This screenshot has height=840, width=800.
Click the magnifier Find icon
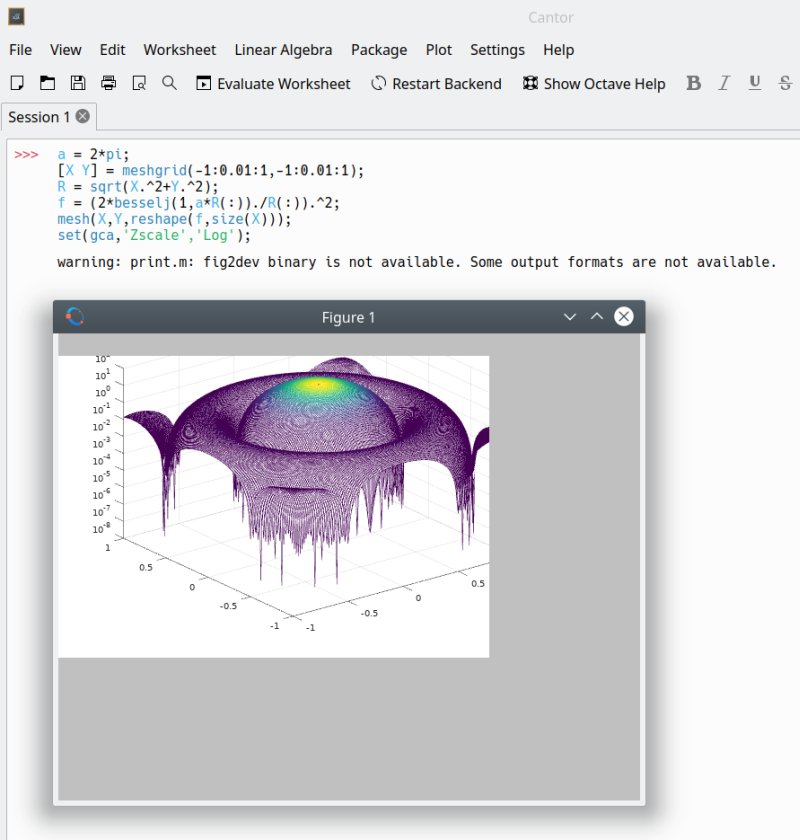pos(170,83)
